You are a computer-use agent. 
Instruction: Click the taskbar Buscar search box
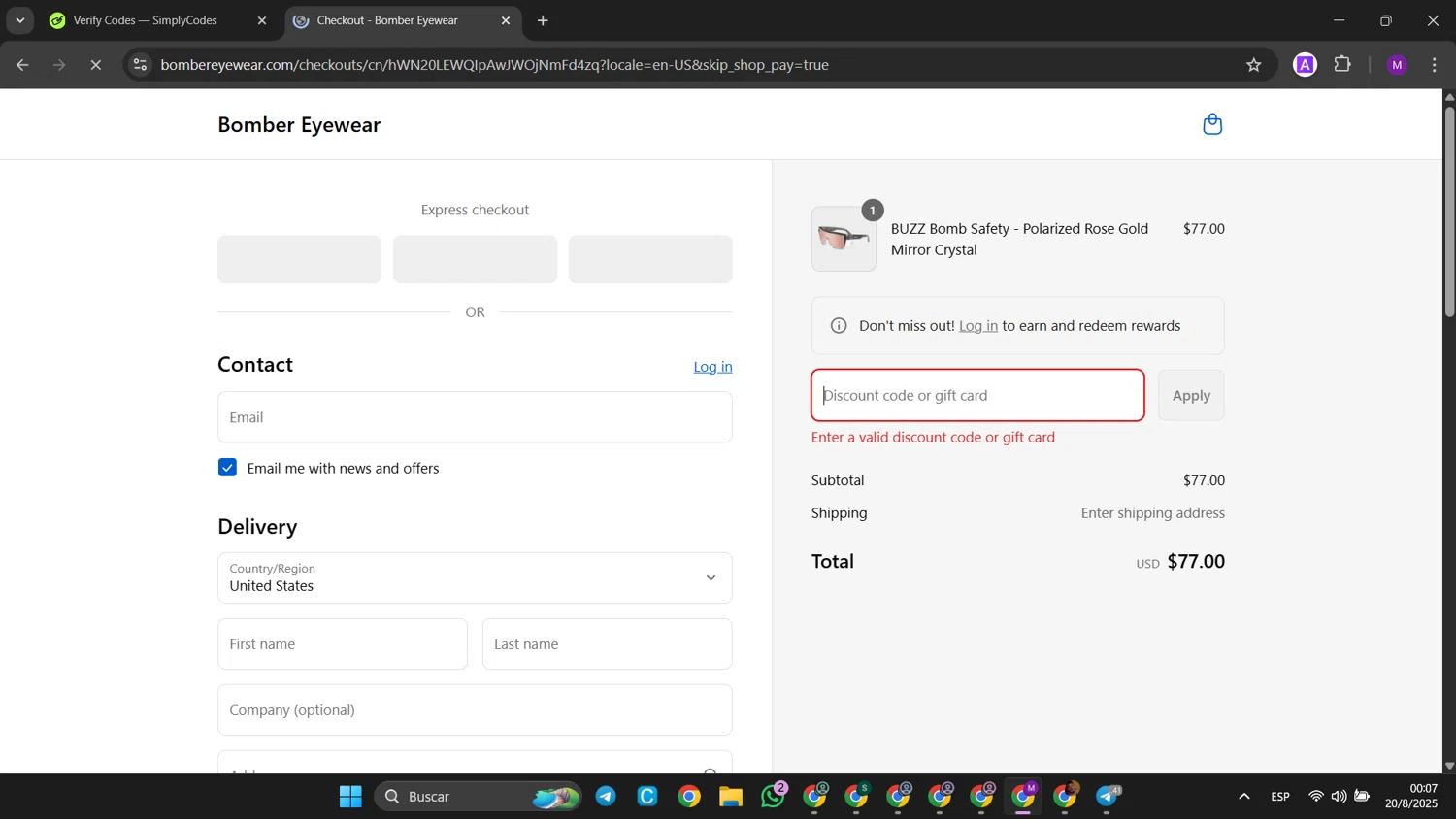(478, 797)
